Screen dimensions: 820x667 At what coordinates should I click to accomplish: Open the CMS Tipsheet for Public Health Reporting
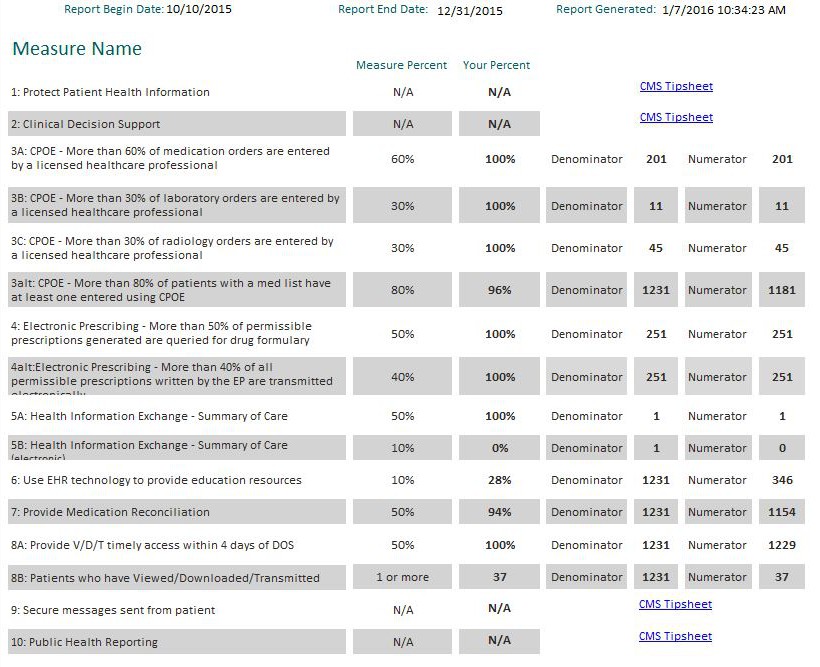676,636
